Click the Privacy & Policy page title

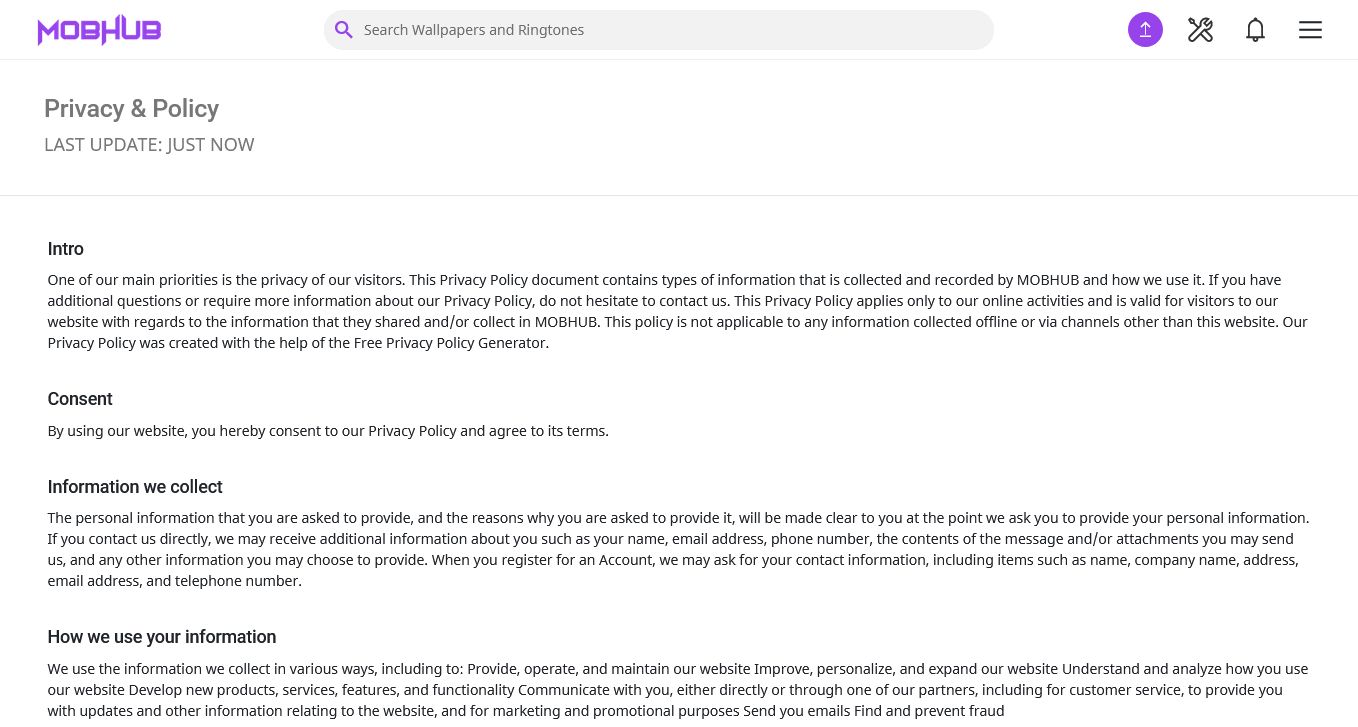pyautogui.click(x=131, y=109)
